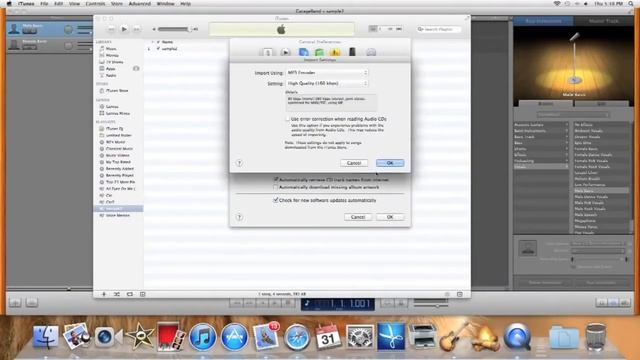Image resolution: width=640 pixels, height=360 pixels.
Task: Click OK in Import Settings dialog
Action: (x=390, y=163)
